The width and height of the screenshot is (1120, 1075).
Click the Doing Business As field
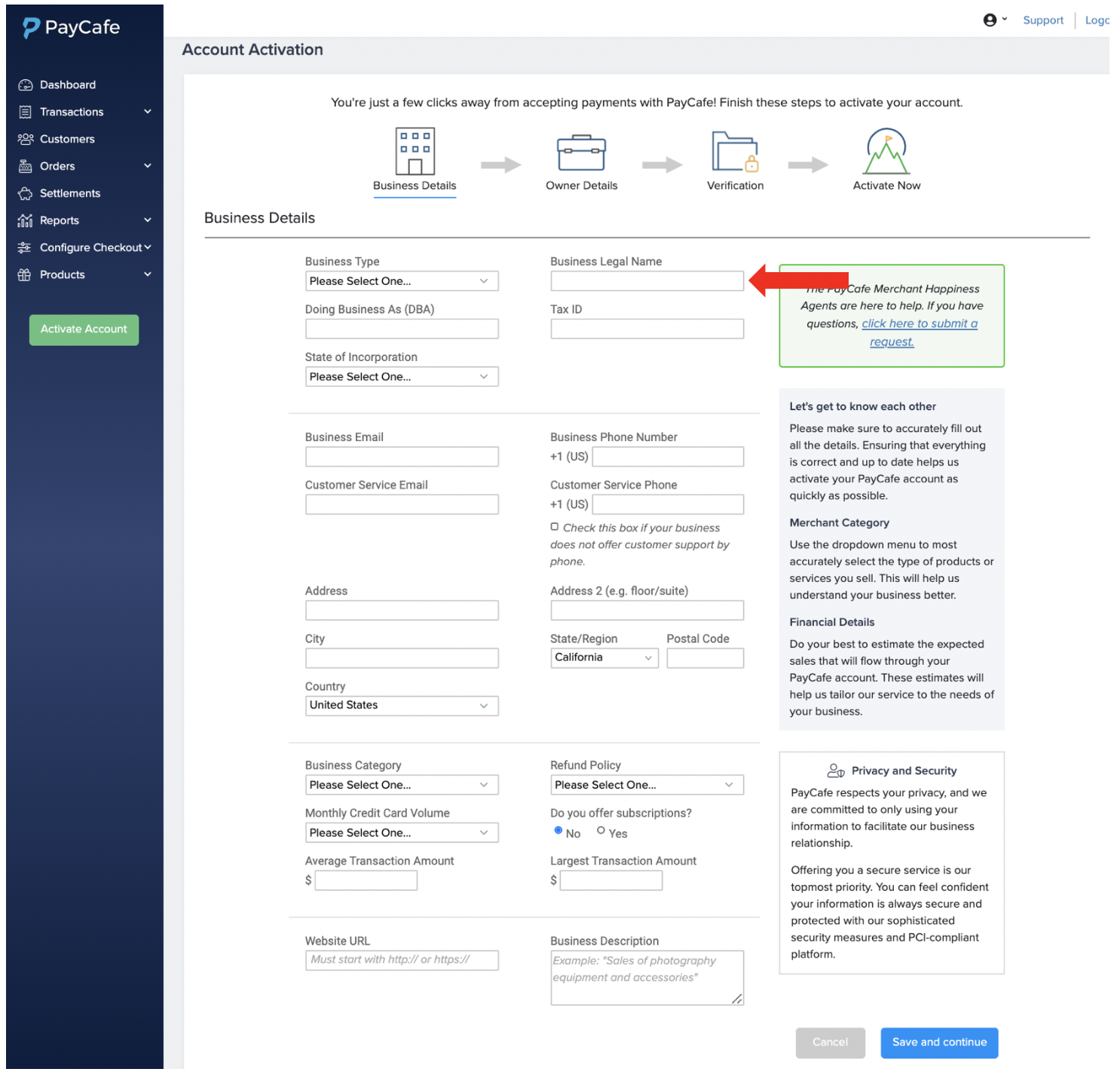point(402,329)
